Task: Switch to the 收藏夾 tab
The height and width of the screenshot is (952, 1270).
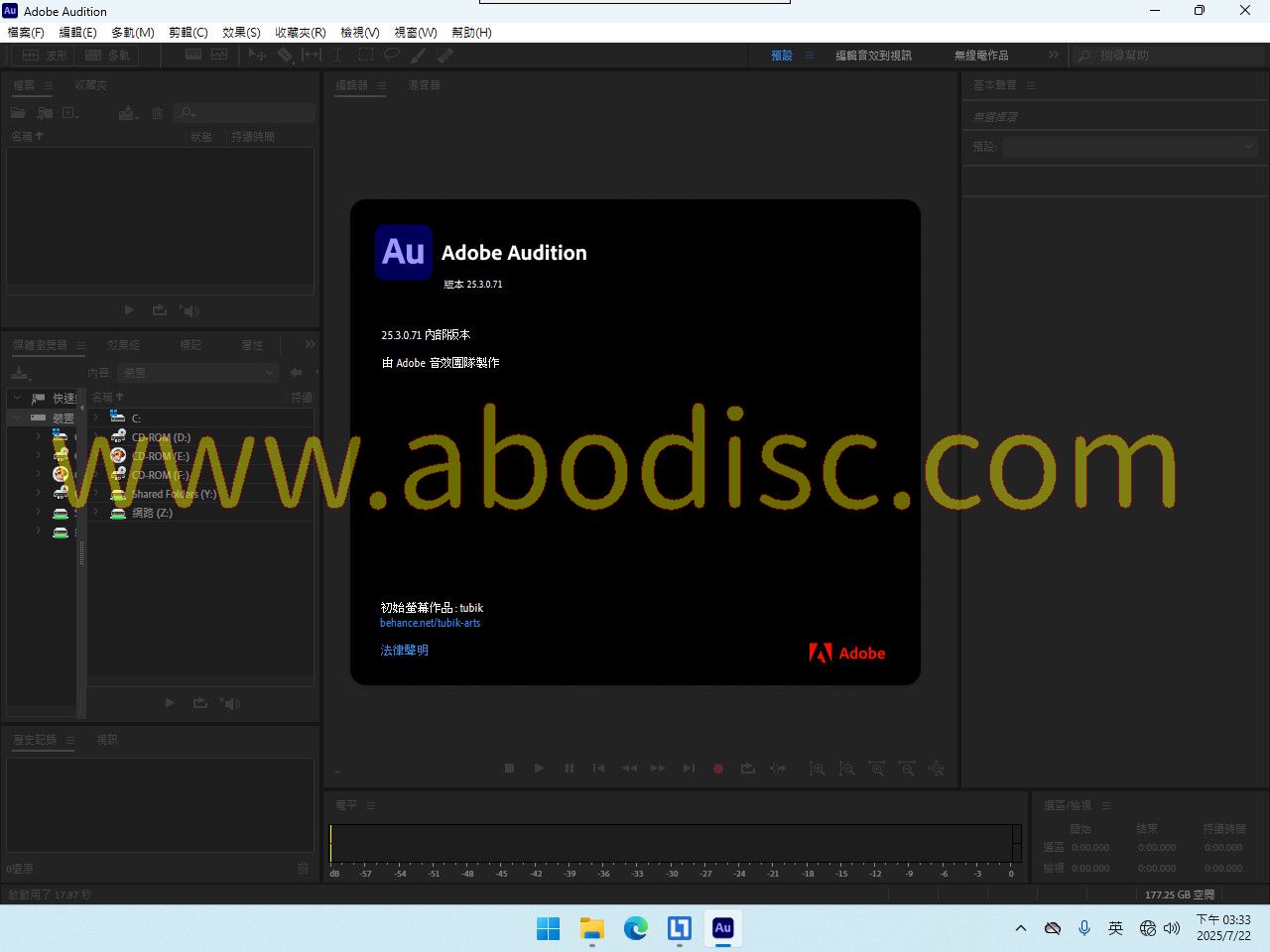Action: 91,85
